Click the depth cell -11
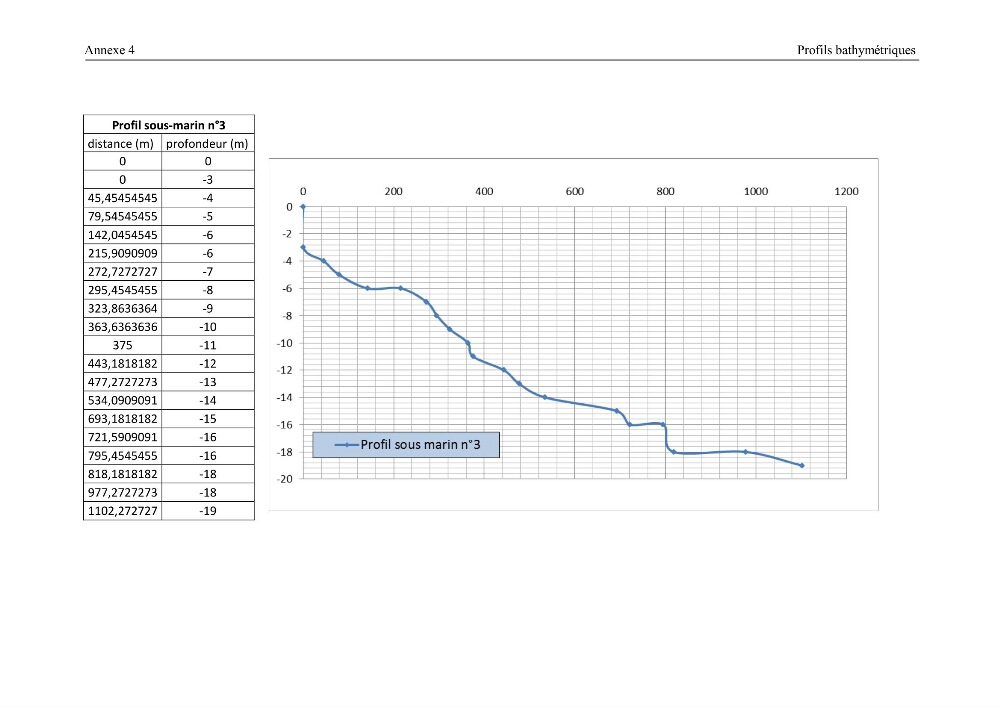Image resolution: width=1000 pixels, height=707 pixels. click(x=208, y=346)
